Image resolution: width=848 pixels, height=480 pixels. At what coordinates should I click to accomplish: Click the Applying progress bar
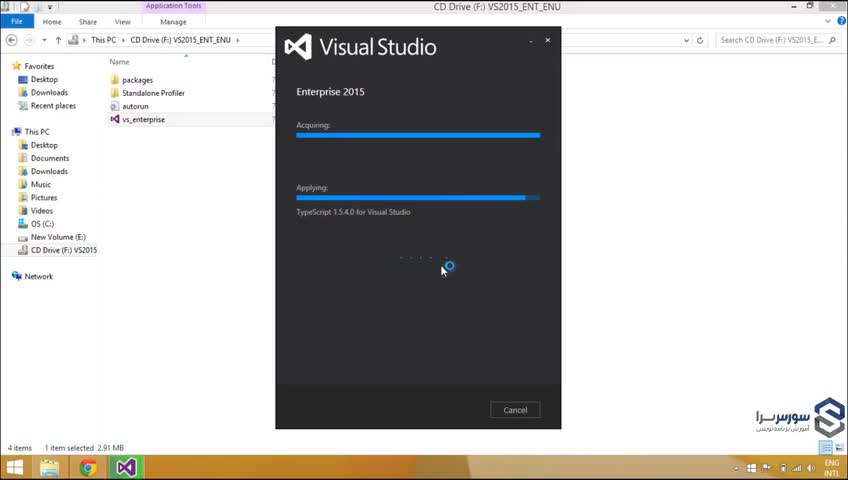[x=418, y=198]
